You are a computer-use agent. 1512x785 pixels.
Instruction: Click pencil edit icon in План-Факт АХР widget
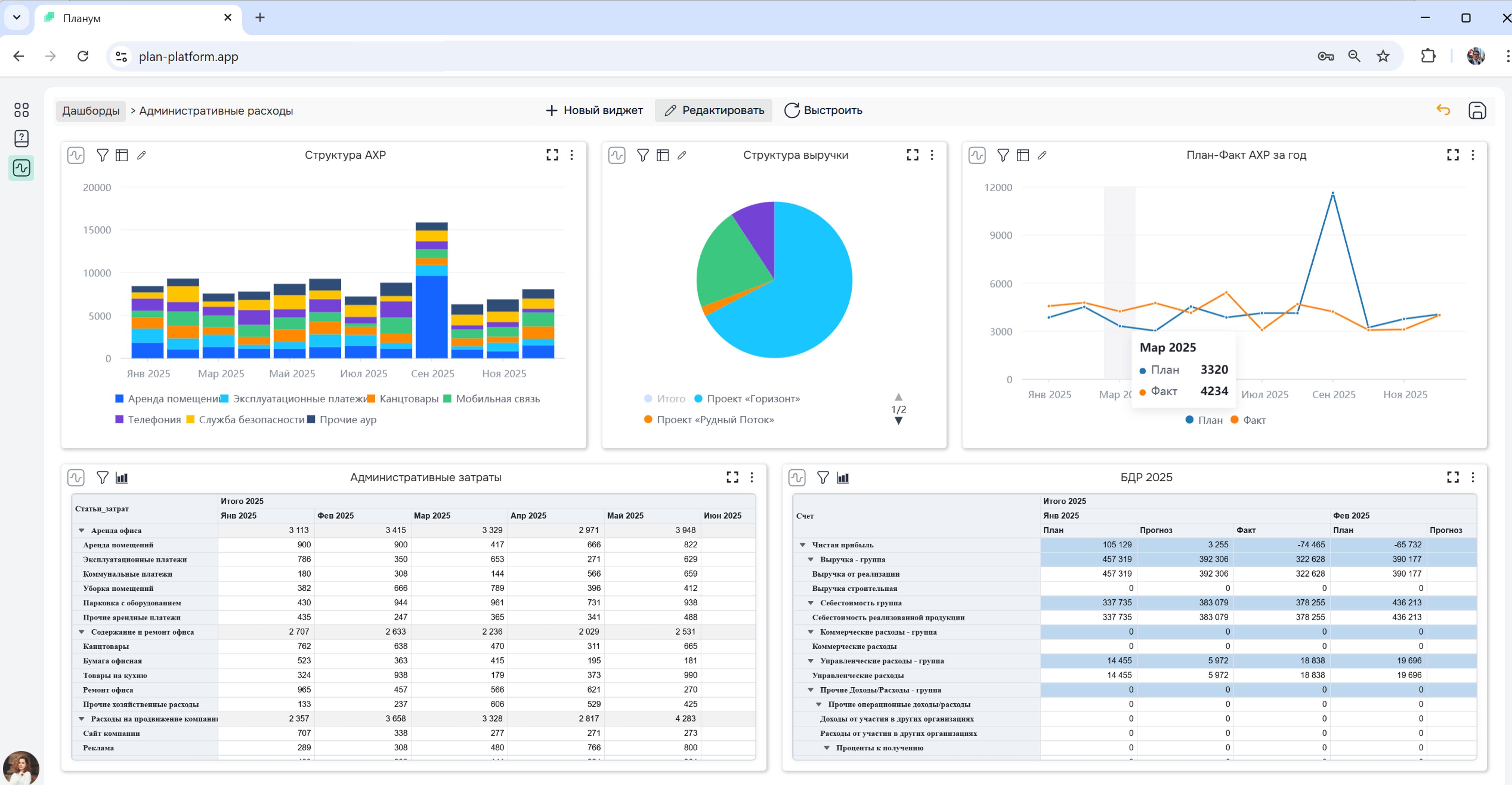(1042, 155)
